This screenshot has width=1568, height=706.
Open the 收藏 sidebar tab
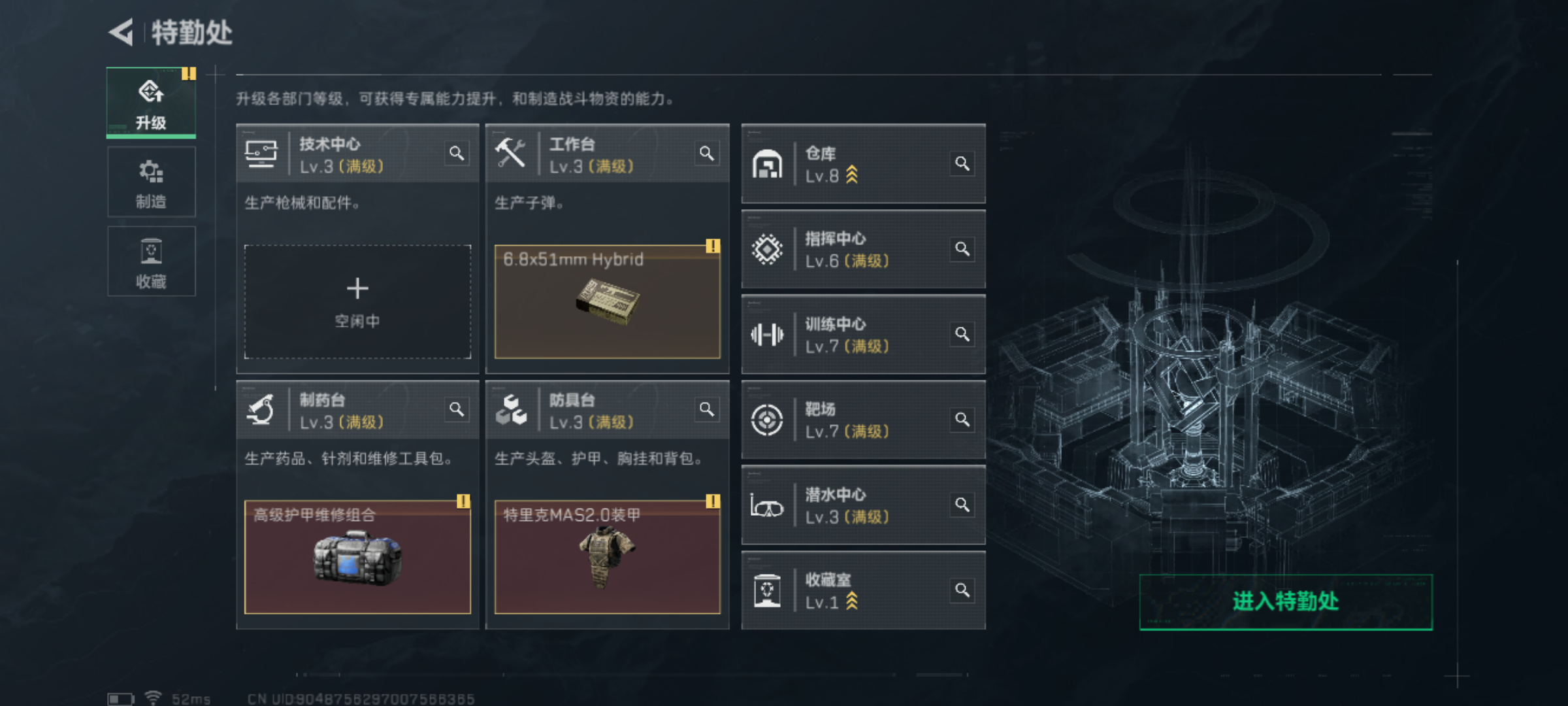151,261
